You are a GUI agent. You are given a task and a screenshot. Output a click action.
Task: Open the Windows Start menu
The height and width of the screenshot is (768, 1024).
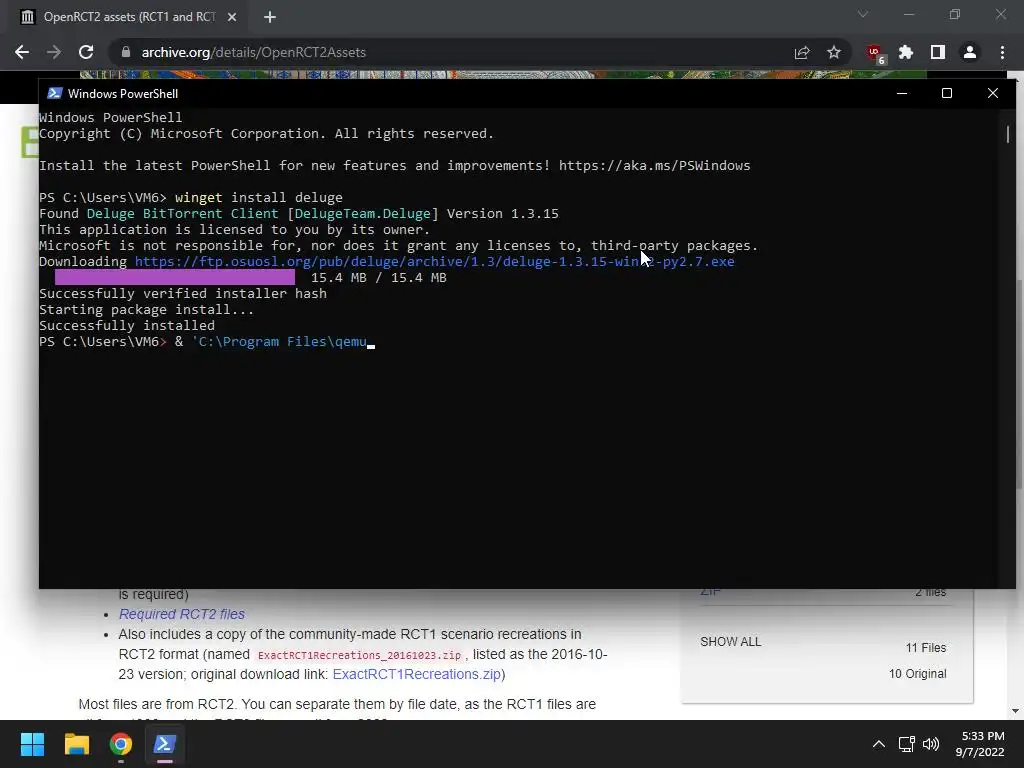click(32, 744)
